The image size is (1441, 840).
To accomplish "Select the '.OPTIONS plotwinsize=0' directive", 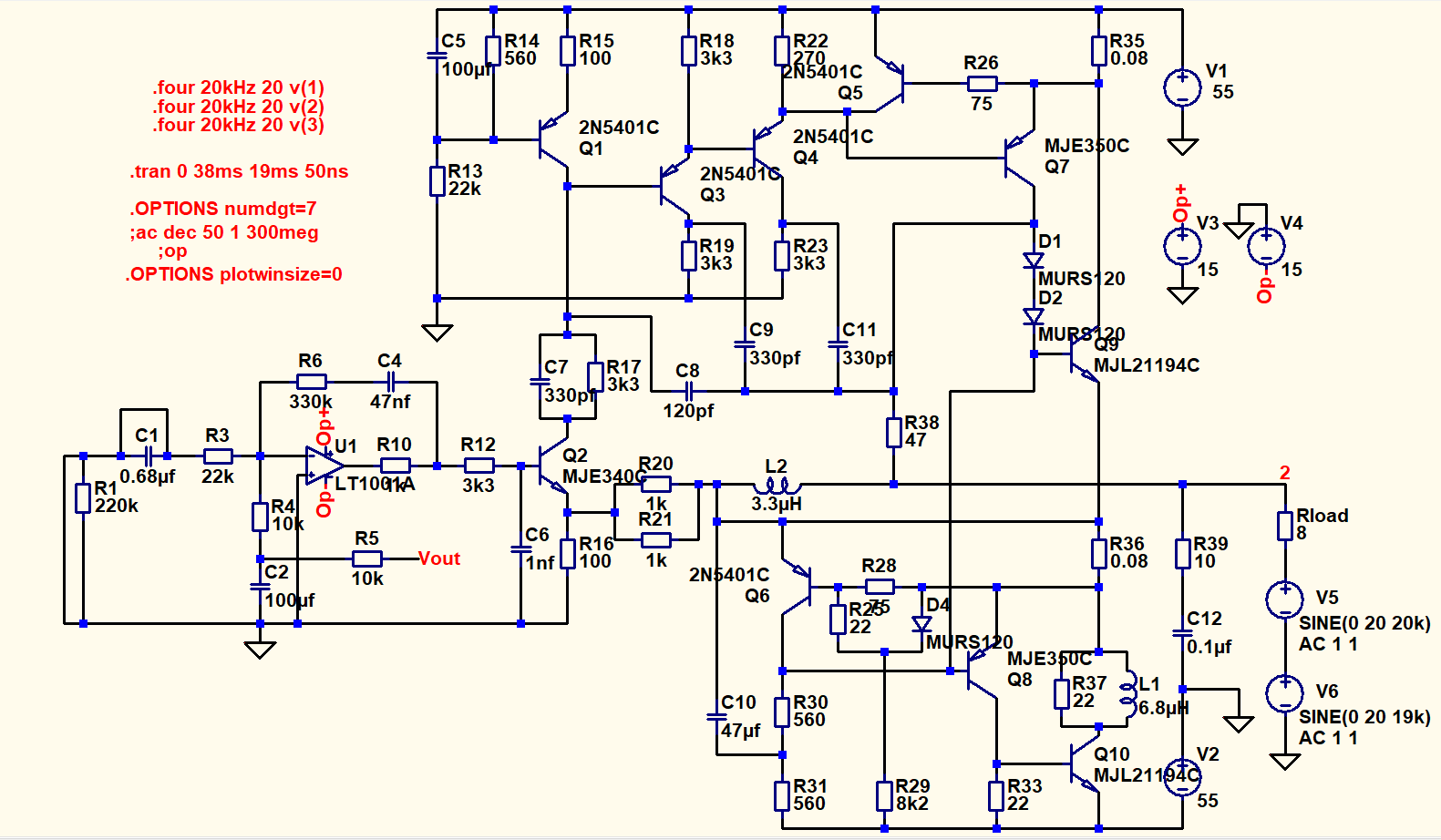I will point(233,274).
